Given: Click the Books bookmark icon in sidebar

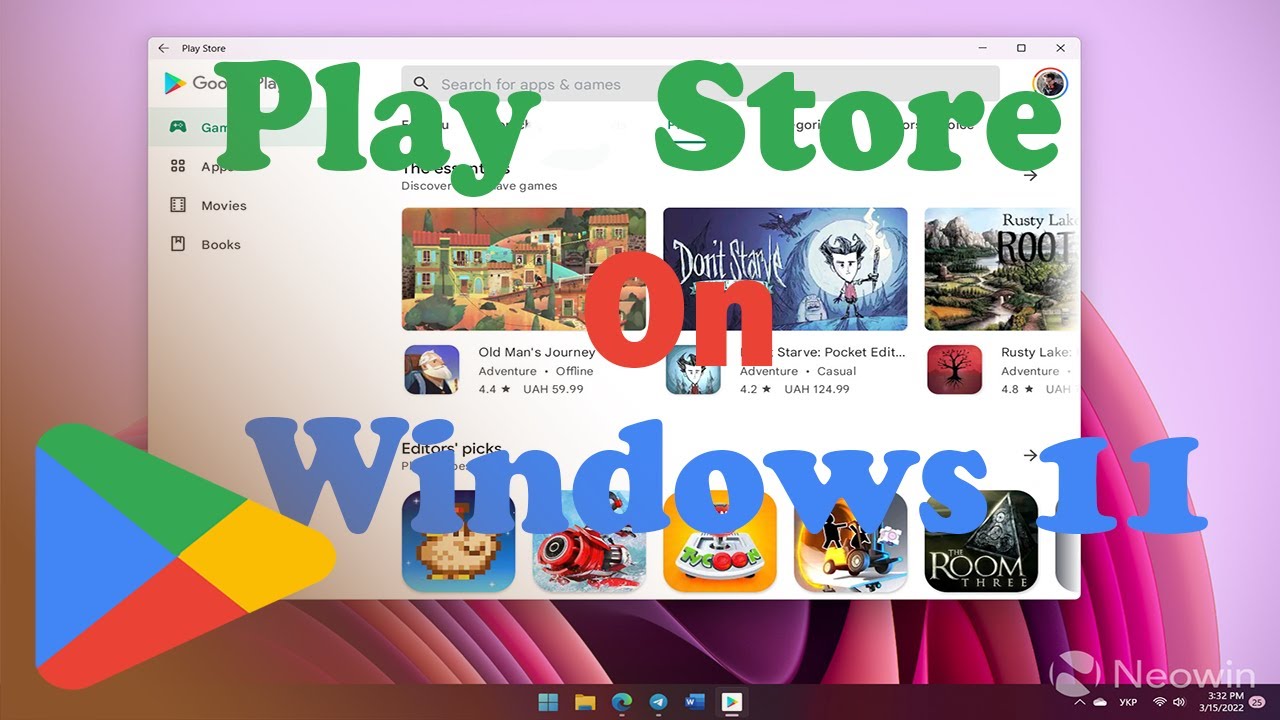Looking at the screenshot, I should click(x=178, y=243).
